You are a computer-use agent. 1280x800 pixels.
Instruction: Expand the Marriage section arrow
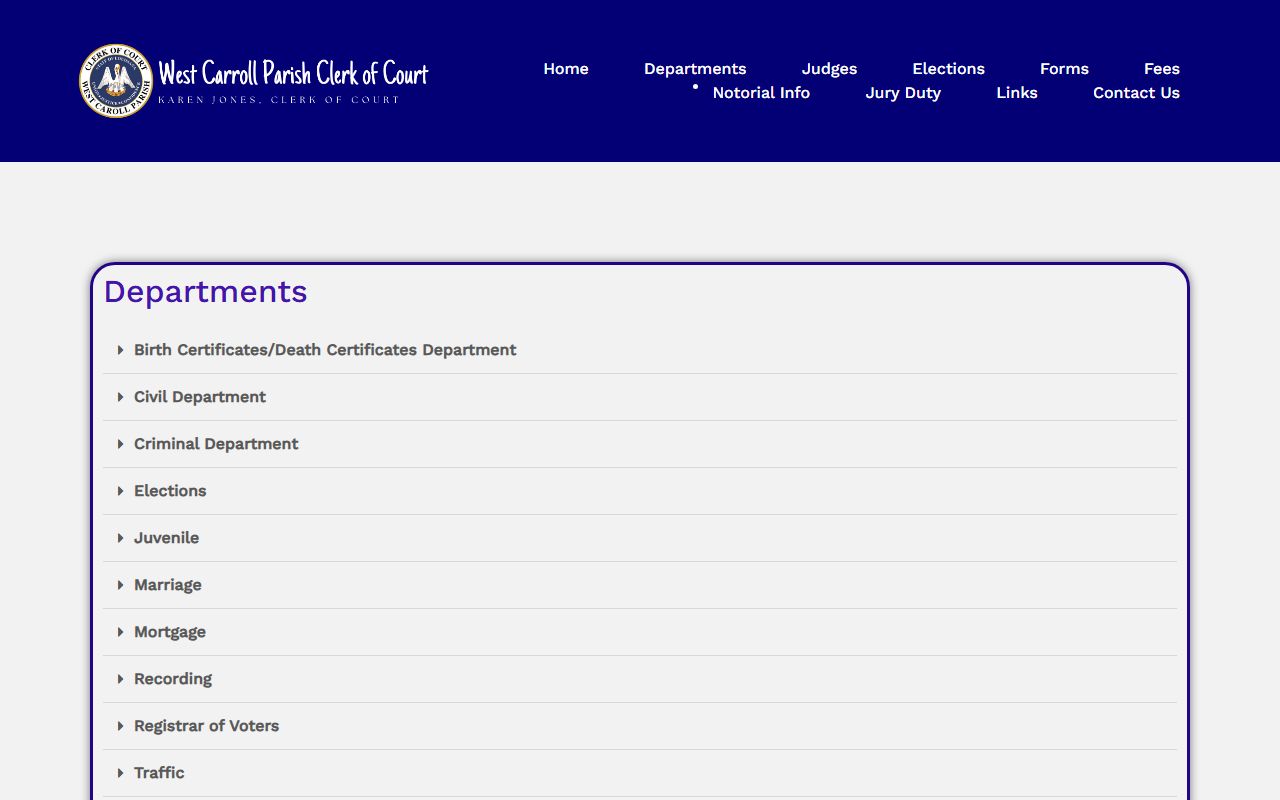120,585
